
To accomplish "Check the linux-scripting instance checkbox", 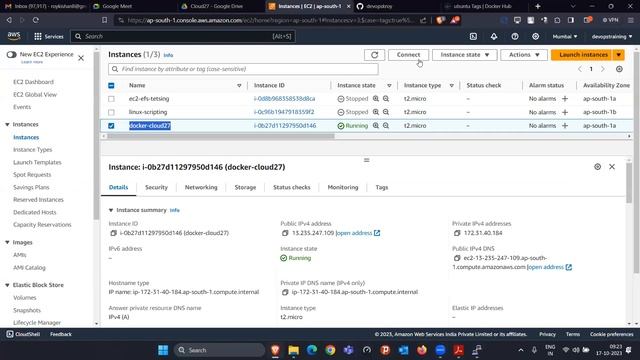I will click(x=111, y=112).
